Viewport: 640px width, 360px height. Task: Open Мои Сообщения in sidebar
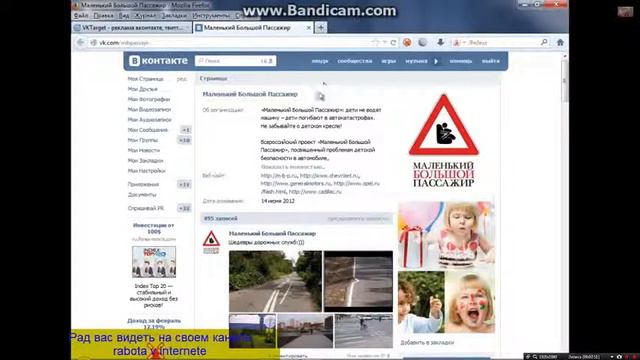147,130
